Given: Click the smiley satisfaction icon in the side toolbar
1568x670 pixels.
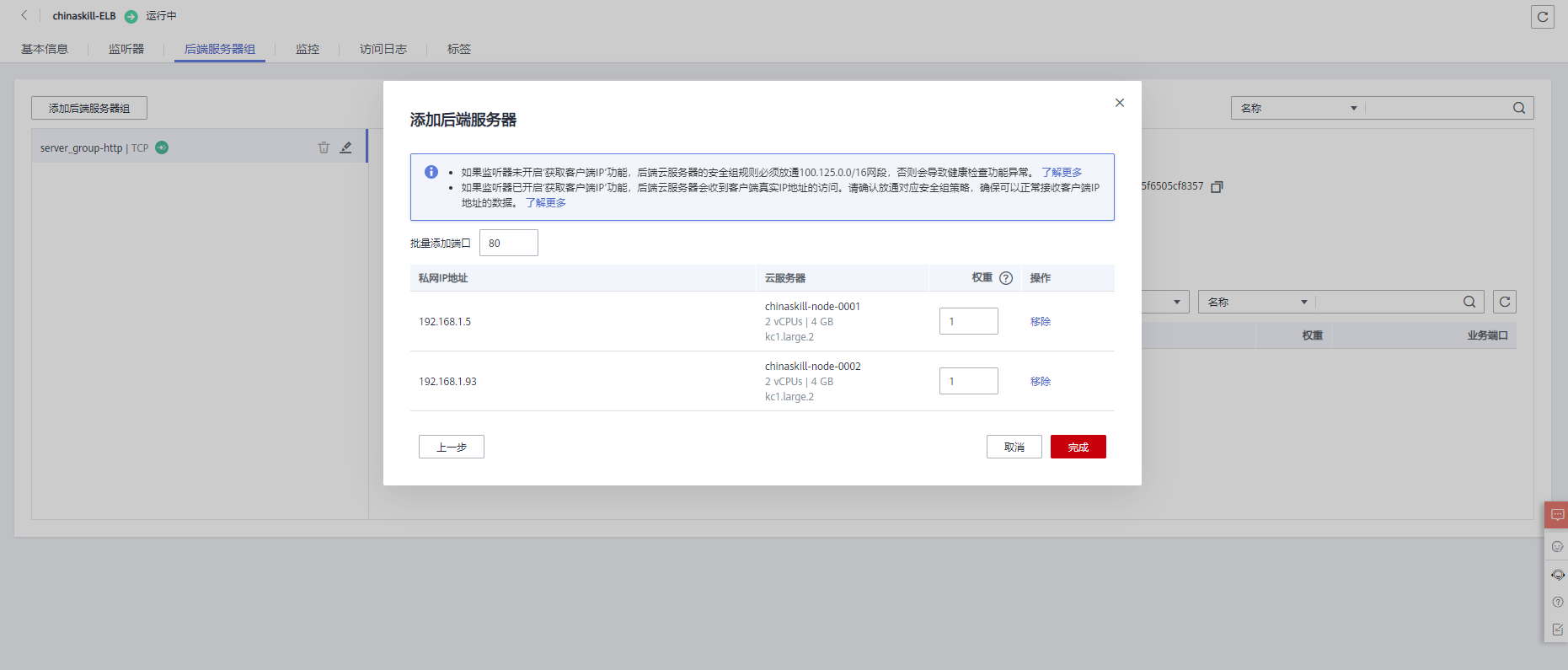Looking at the screenshot, I should pos(1557,546).
